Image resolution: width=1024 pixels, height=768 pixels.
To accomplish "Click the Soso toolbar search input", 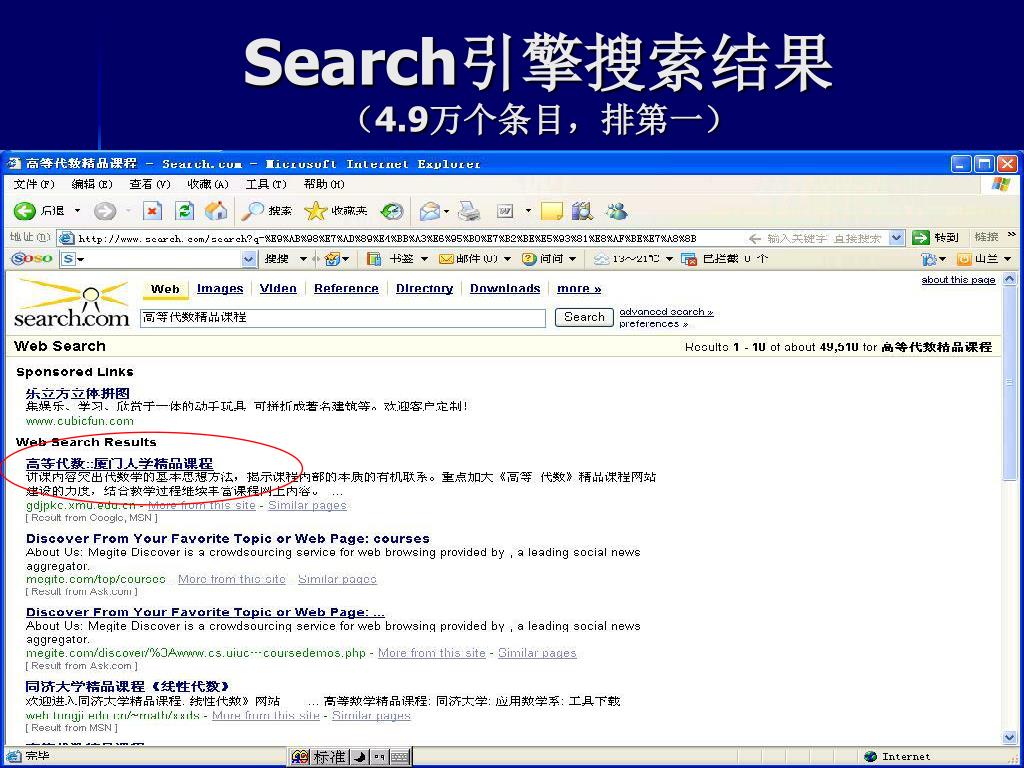I will [x=158, y=259].
